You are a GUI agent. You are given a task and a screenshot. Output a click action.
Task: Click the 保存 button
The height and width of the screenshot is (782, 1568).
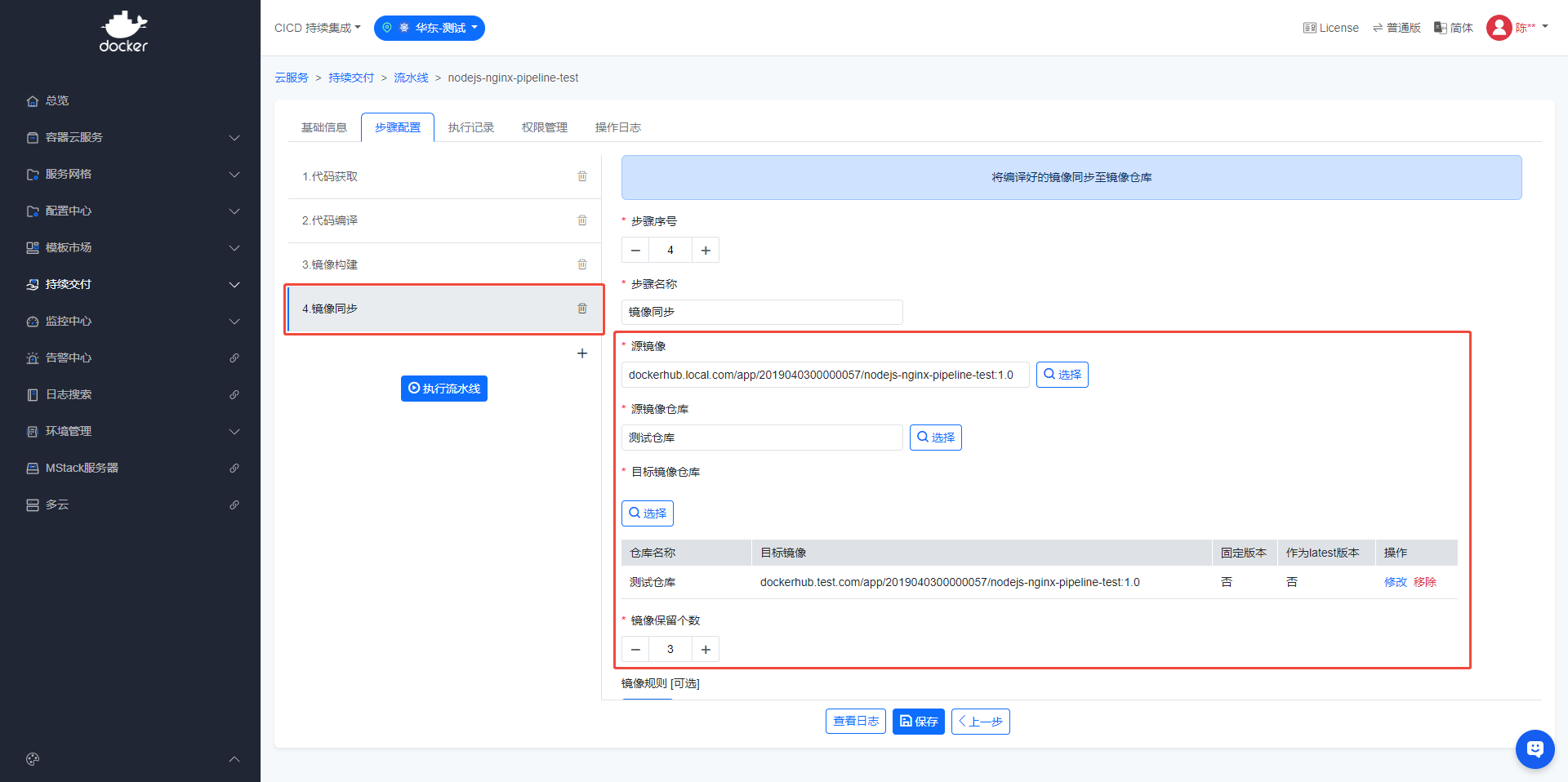point(918,722)
